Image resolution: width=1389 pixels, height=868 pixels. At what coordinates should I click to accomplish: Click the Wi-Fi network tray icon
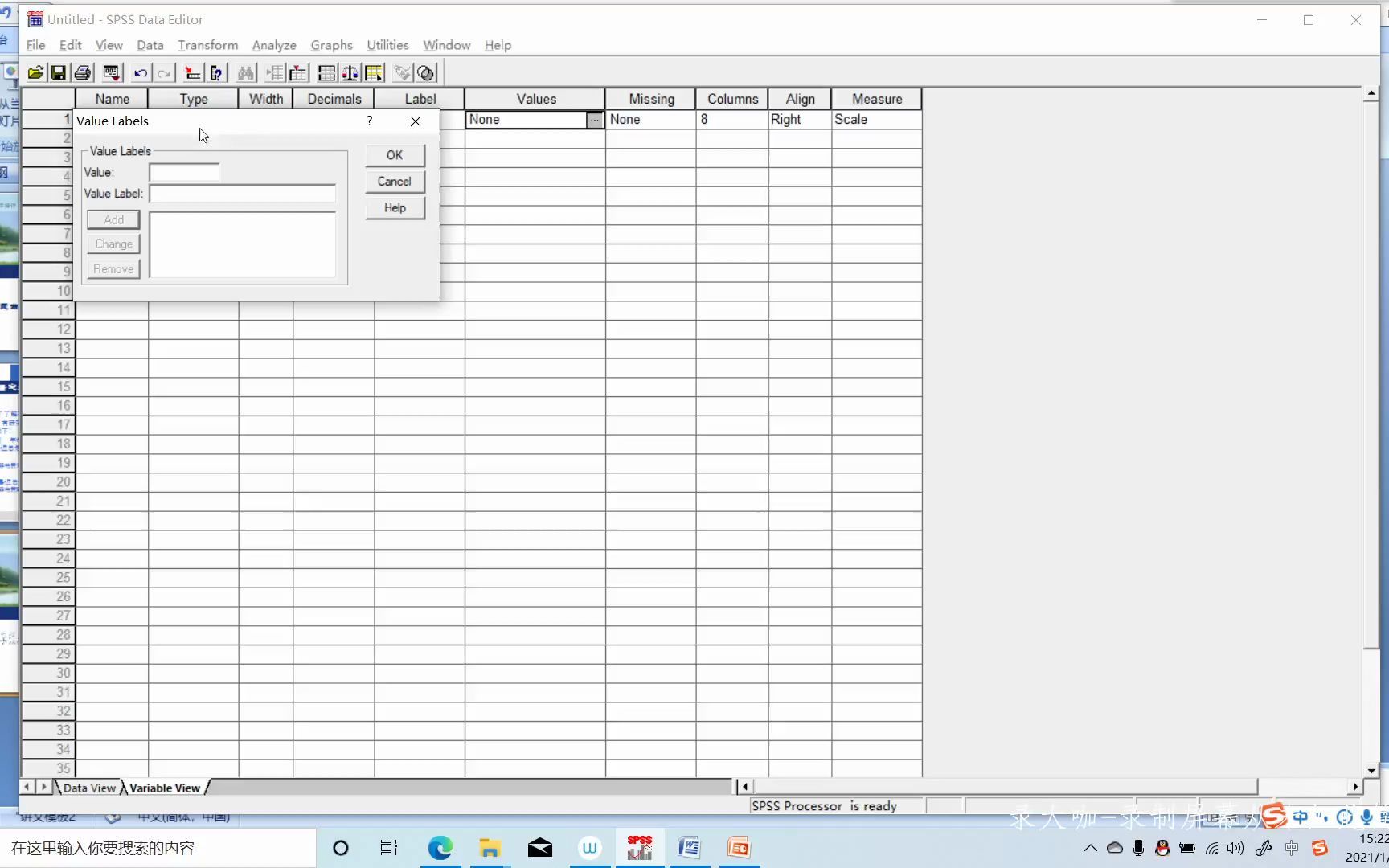click(1211, 848)
